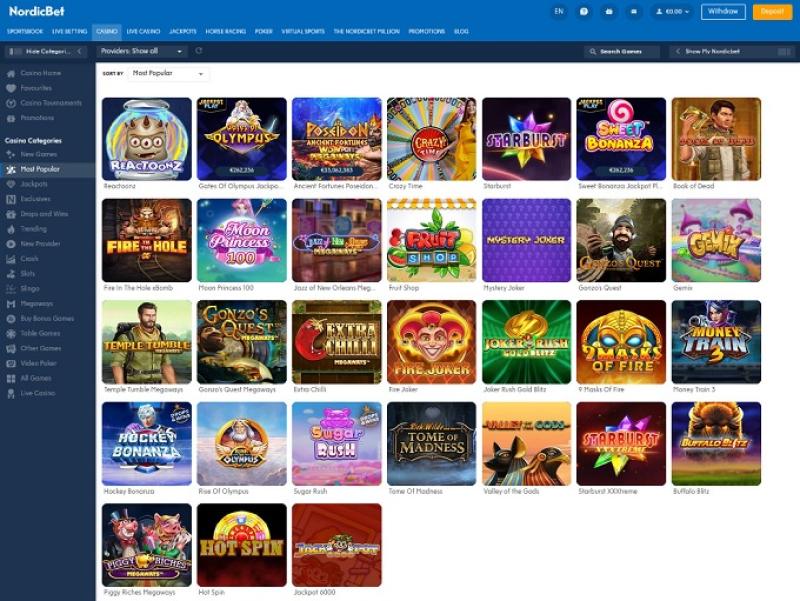The image size is (800, 601).
Task: Click the Casino Home house icon
Action: [11, 74]
